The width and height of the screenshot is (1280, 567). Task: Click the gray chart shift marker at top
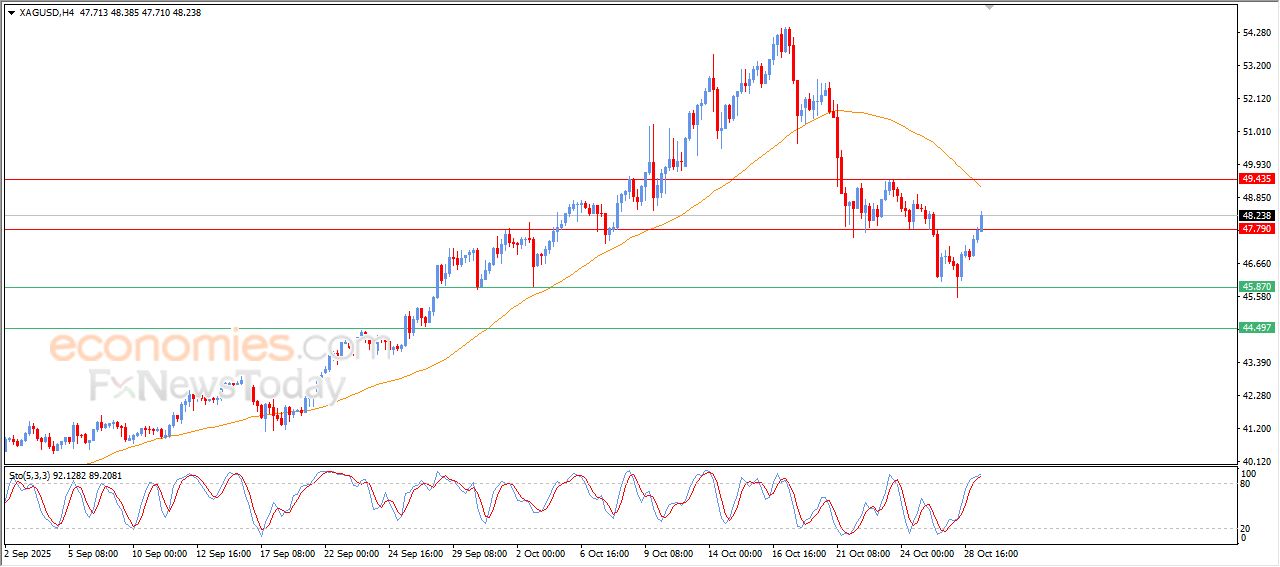tap(990, 7)
